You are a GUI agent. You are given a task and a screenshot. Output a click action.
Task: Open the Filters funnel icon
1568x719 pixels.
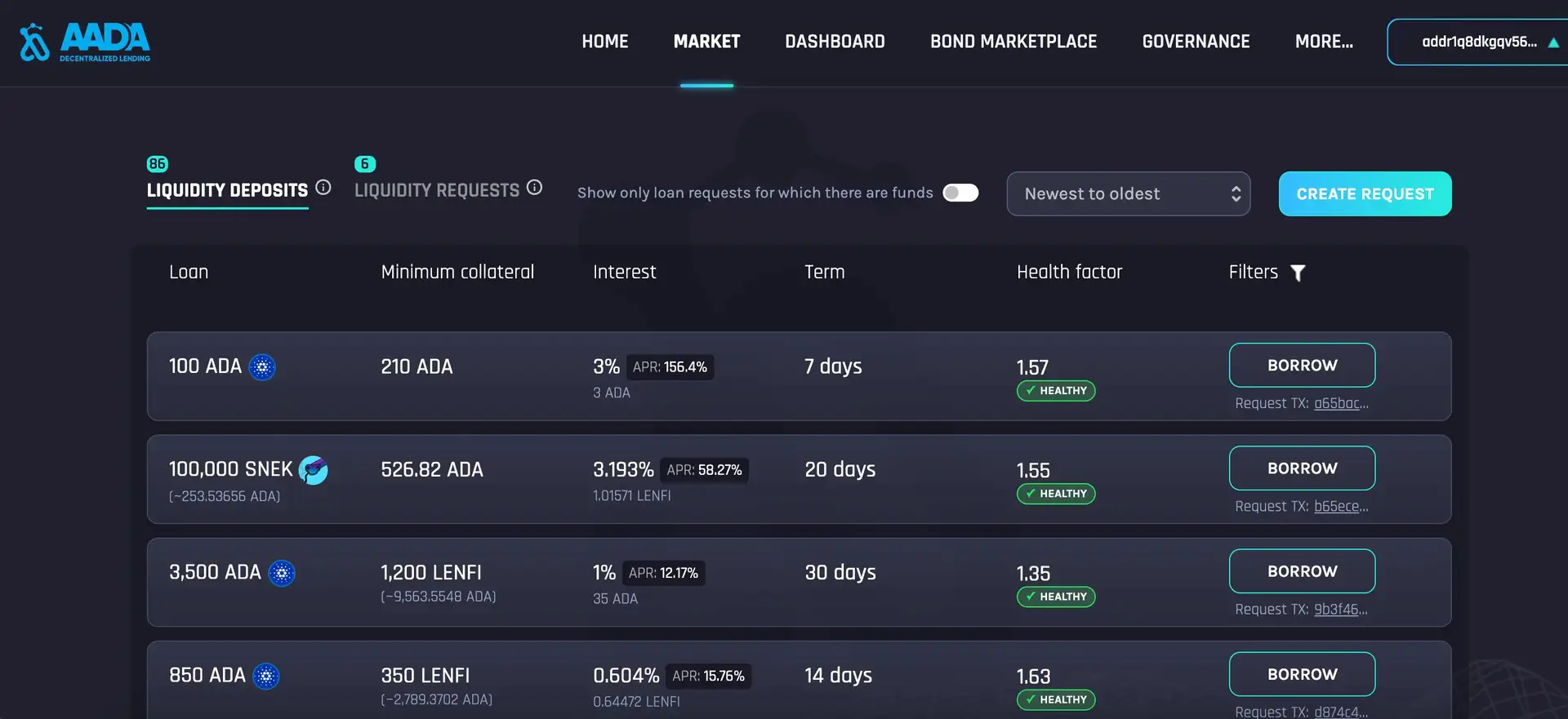[x=1298, y=273]
